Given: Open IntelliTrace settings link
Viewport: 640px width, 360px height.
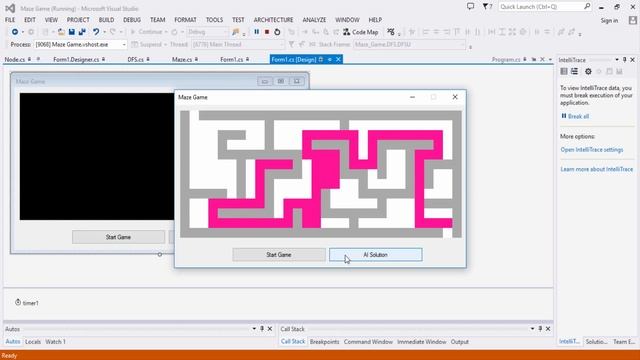Looking at the screenshot, I should pyautogui.click(x=591, y=150).
